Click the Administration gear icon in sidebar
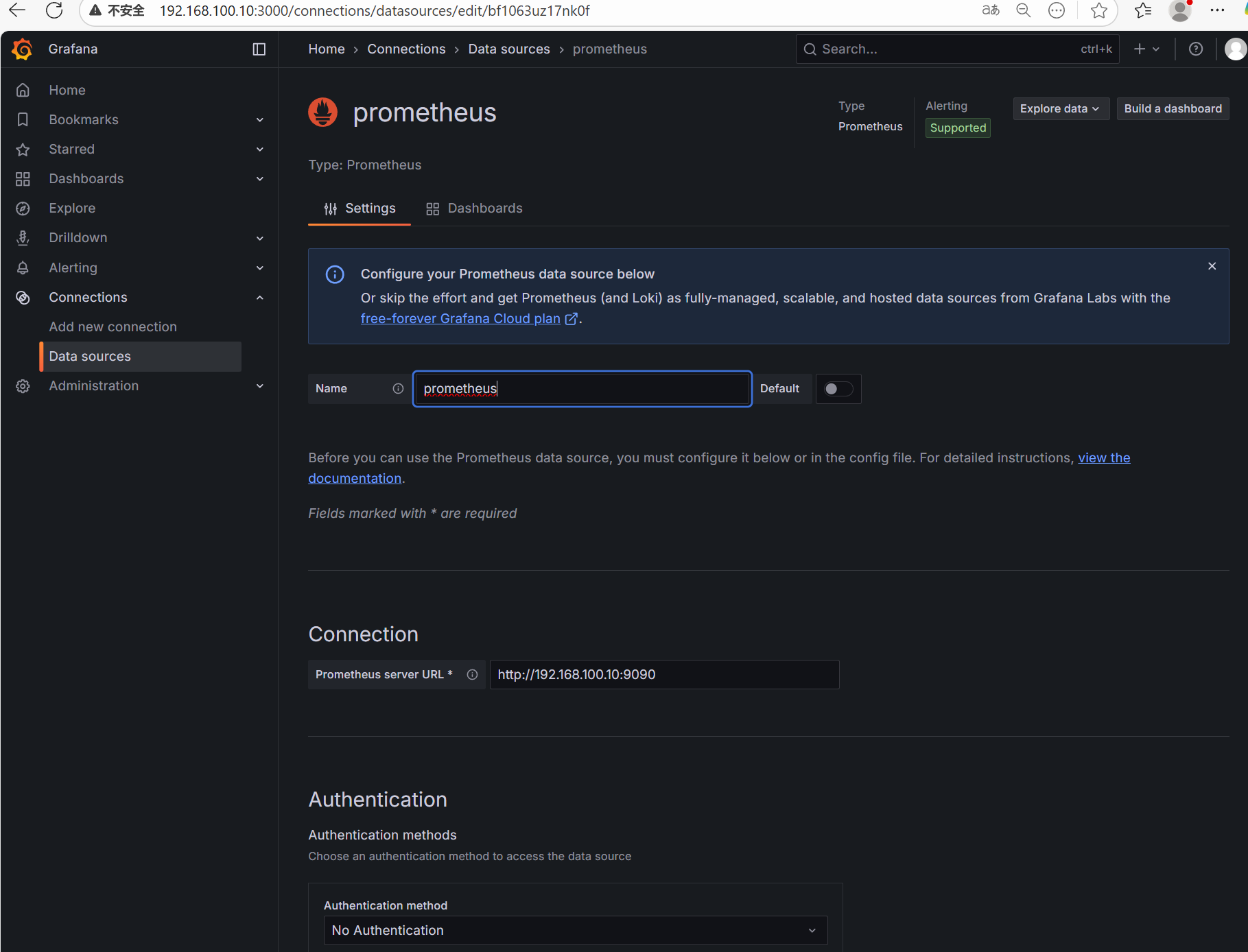 point(23,385)
